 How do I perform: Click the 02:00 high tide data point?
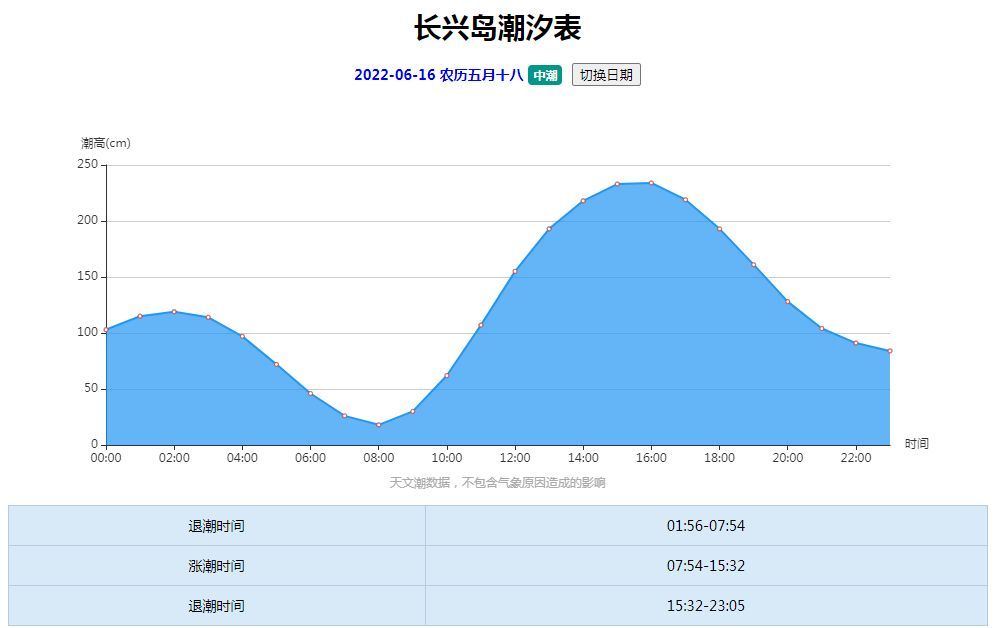(x=174, y=312)
